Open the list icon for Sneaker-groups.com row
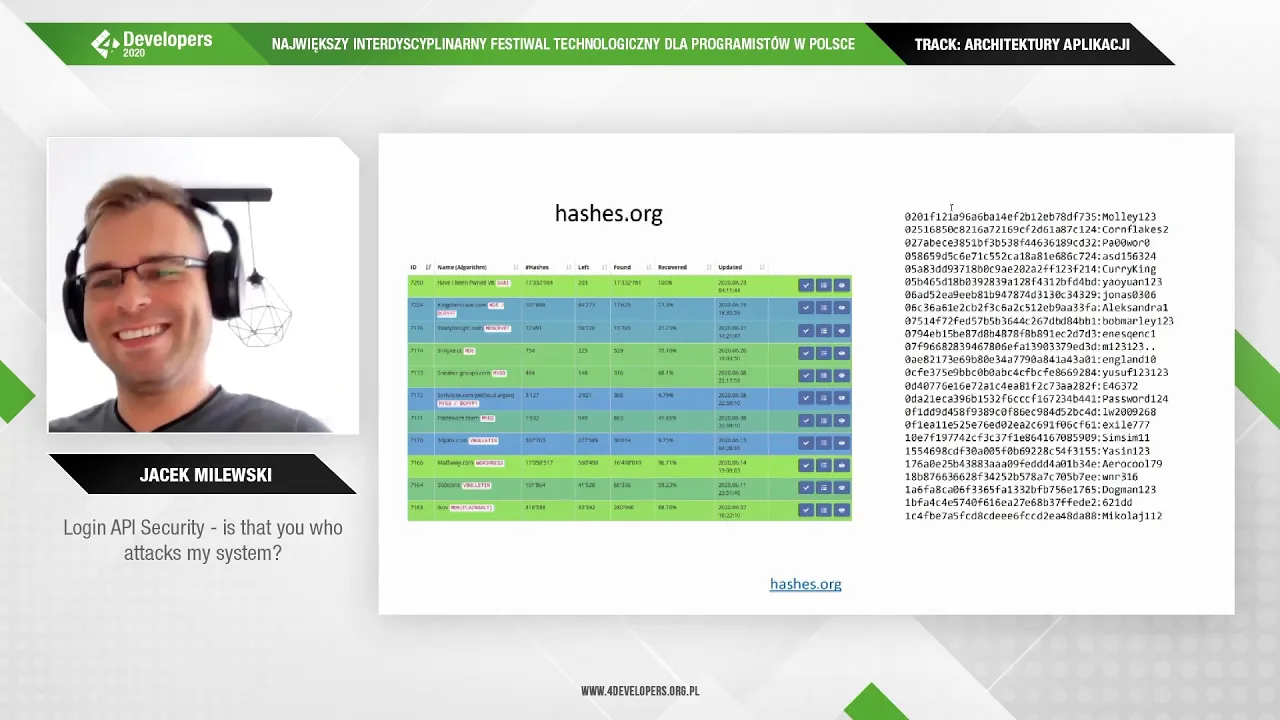1280x720 pixels. [x=824, y=375]
